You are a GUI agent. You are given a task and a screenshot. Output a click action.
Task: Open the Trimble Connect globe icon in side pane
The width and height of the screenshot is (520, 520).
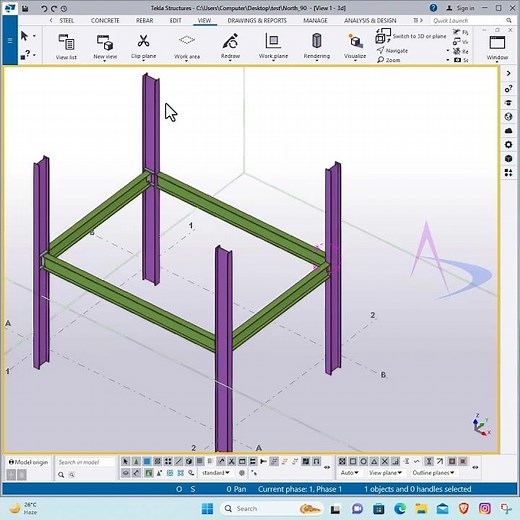[x=508, y=117]
